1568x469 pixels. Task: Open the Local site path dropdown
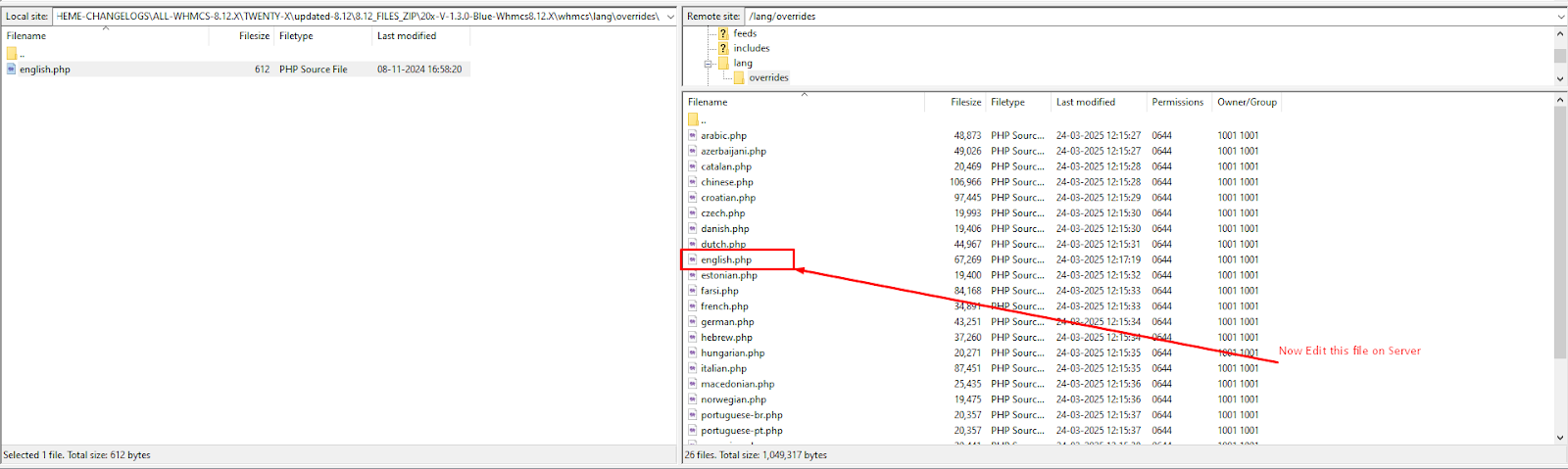click(670, 17)
